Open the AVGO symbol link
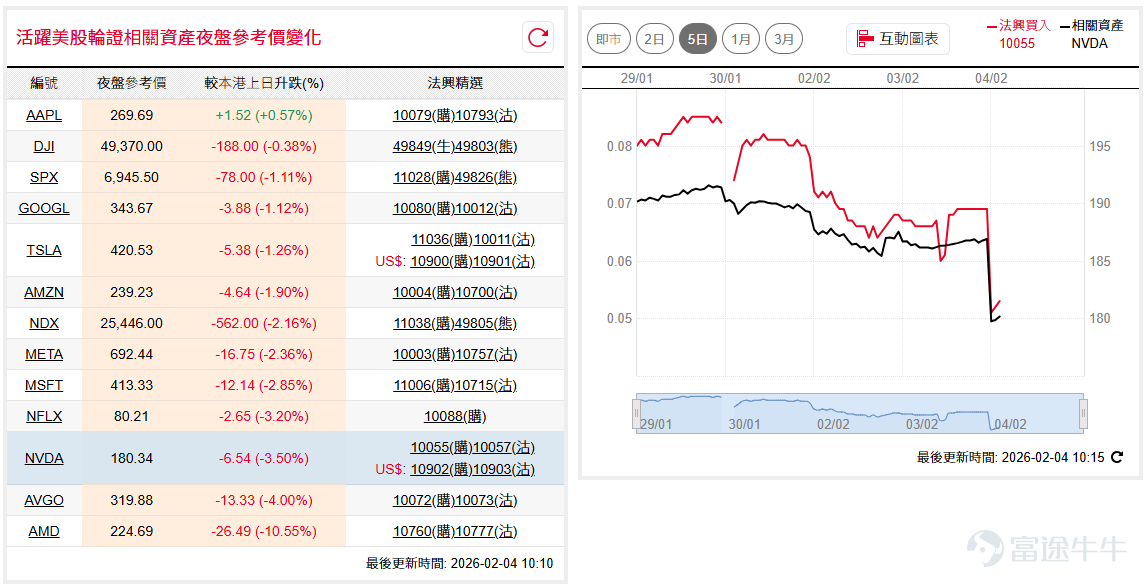This screenshot has width=1147, height=585. point(44,500)
